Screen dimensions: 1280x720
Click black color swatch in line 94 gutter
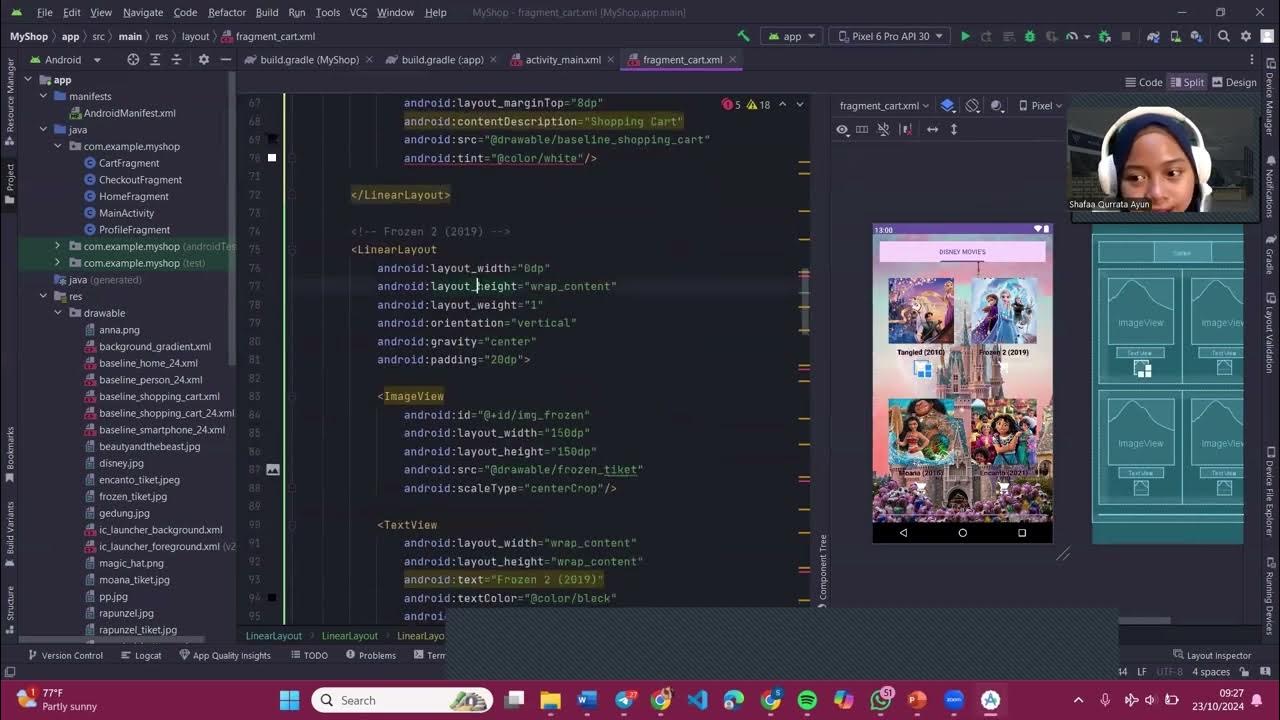coord(272,598)
